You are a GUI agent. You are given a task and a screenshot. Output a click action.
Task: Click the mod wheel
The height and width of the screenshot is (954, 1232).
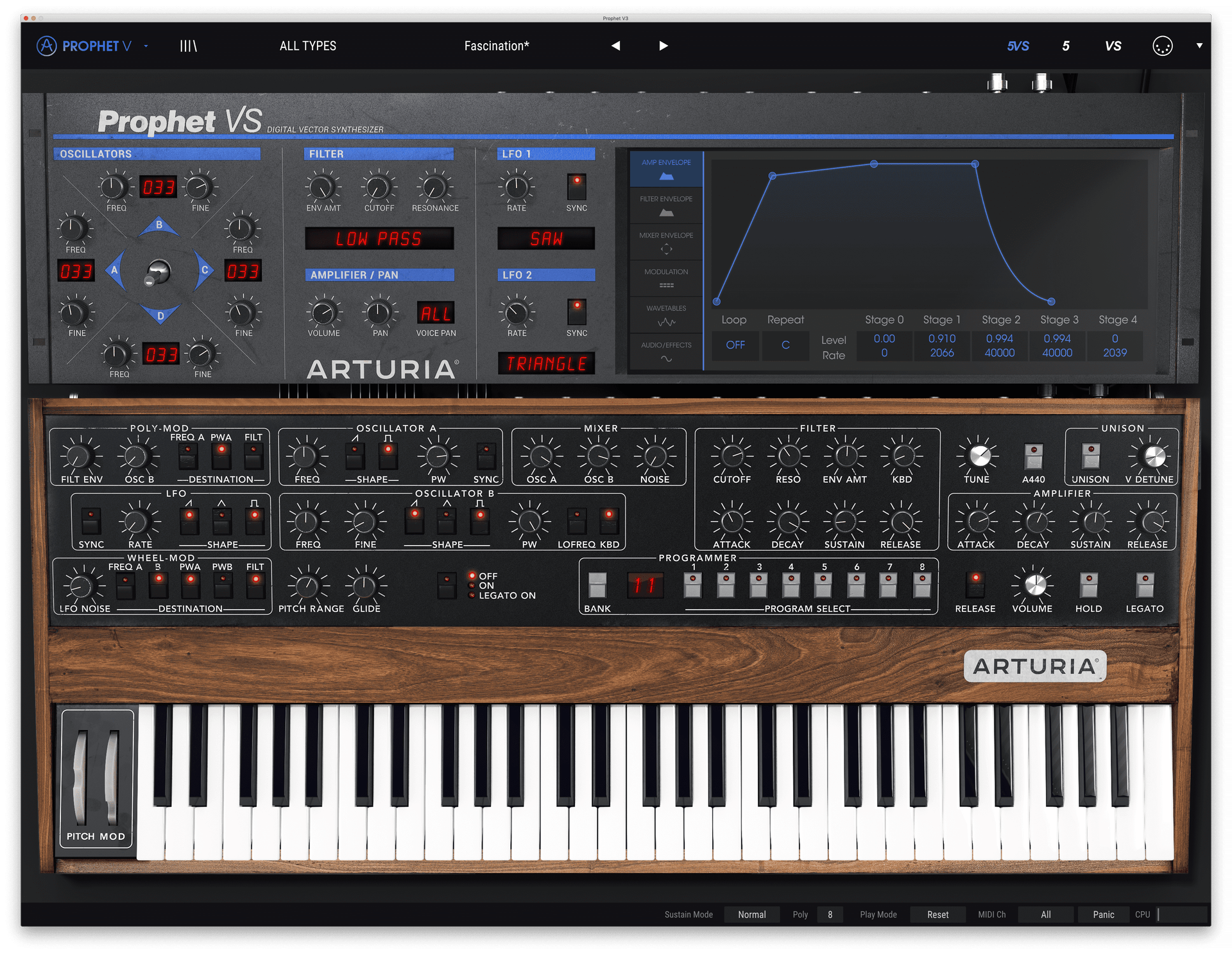(112, 776)
